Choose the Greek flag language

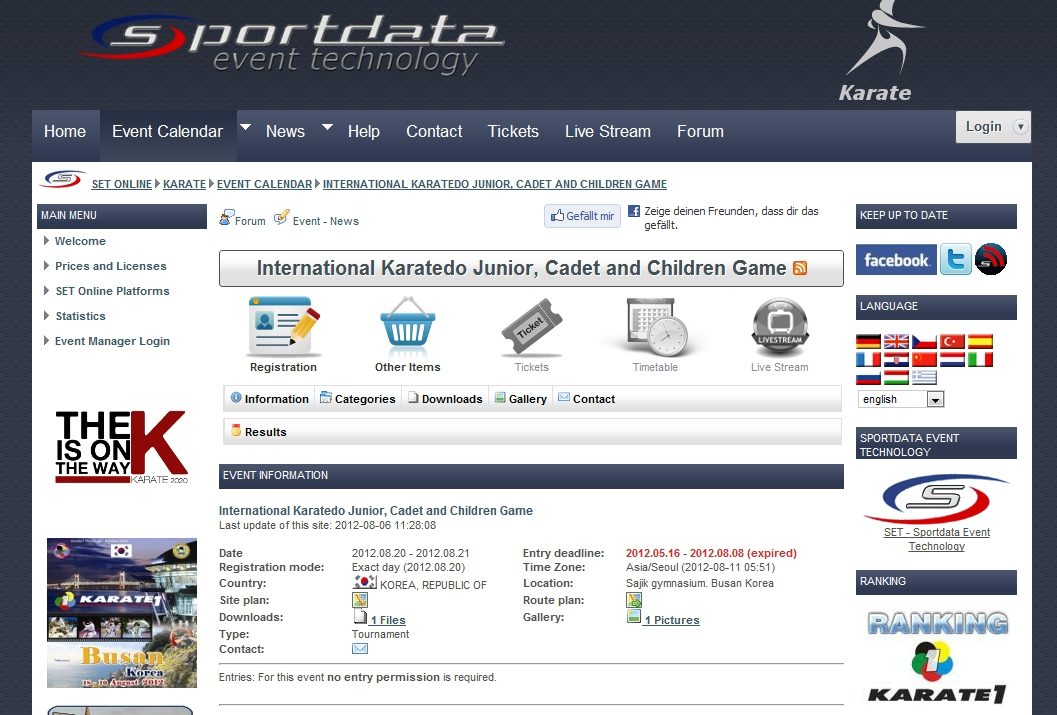[x=924, y=378]
